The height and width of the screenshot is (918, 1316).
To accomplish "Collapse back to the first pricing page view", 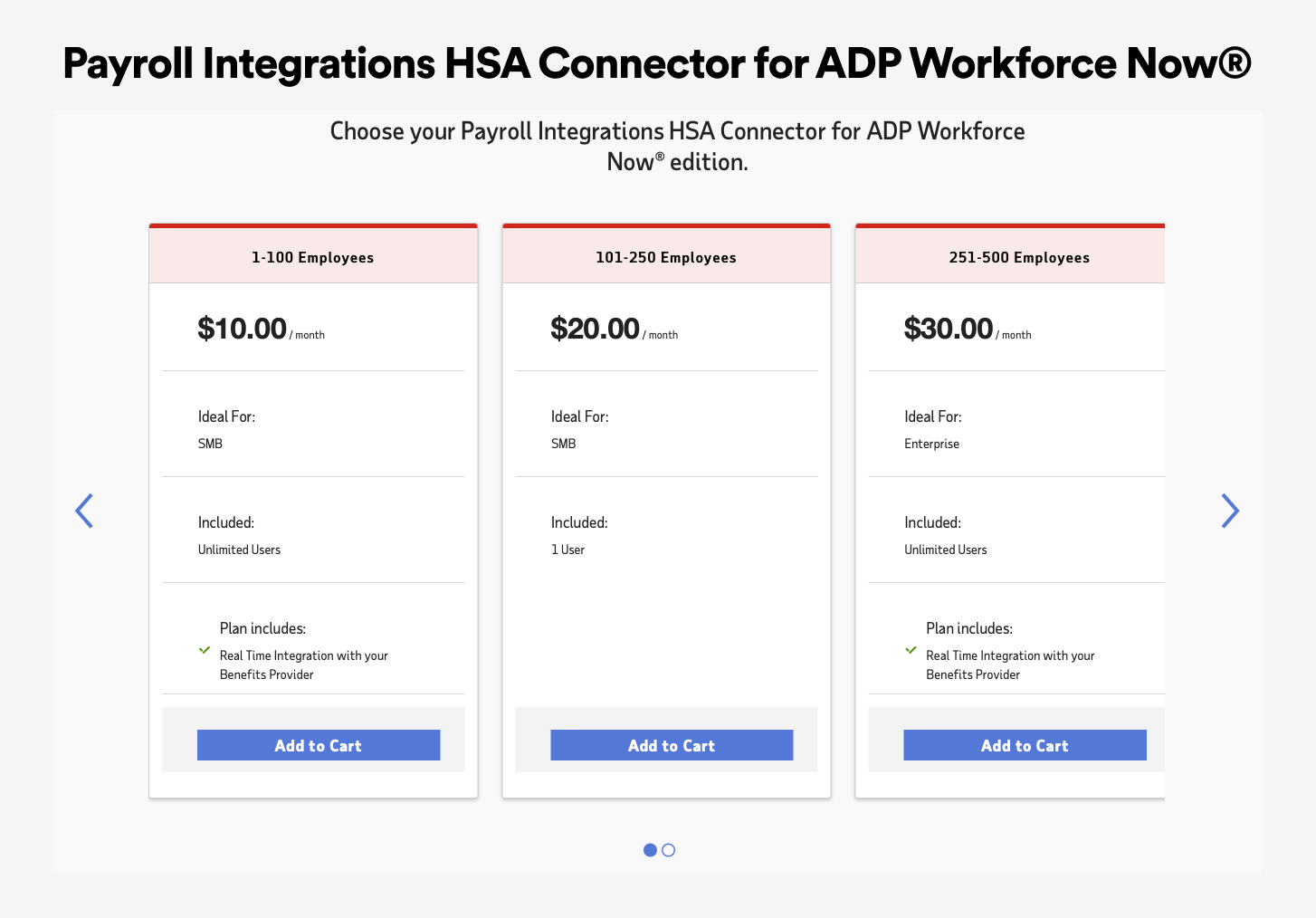I will pos(84,511).
